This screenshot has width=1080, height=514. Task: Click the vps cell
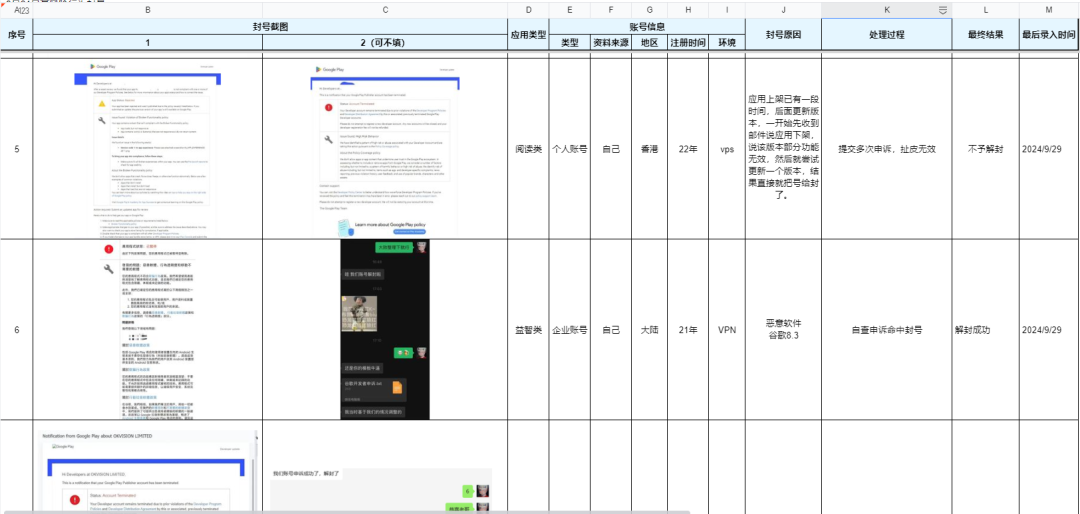tap(727, 149)
